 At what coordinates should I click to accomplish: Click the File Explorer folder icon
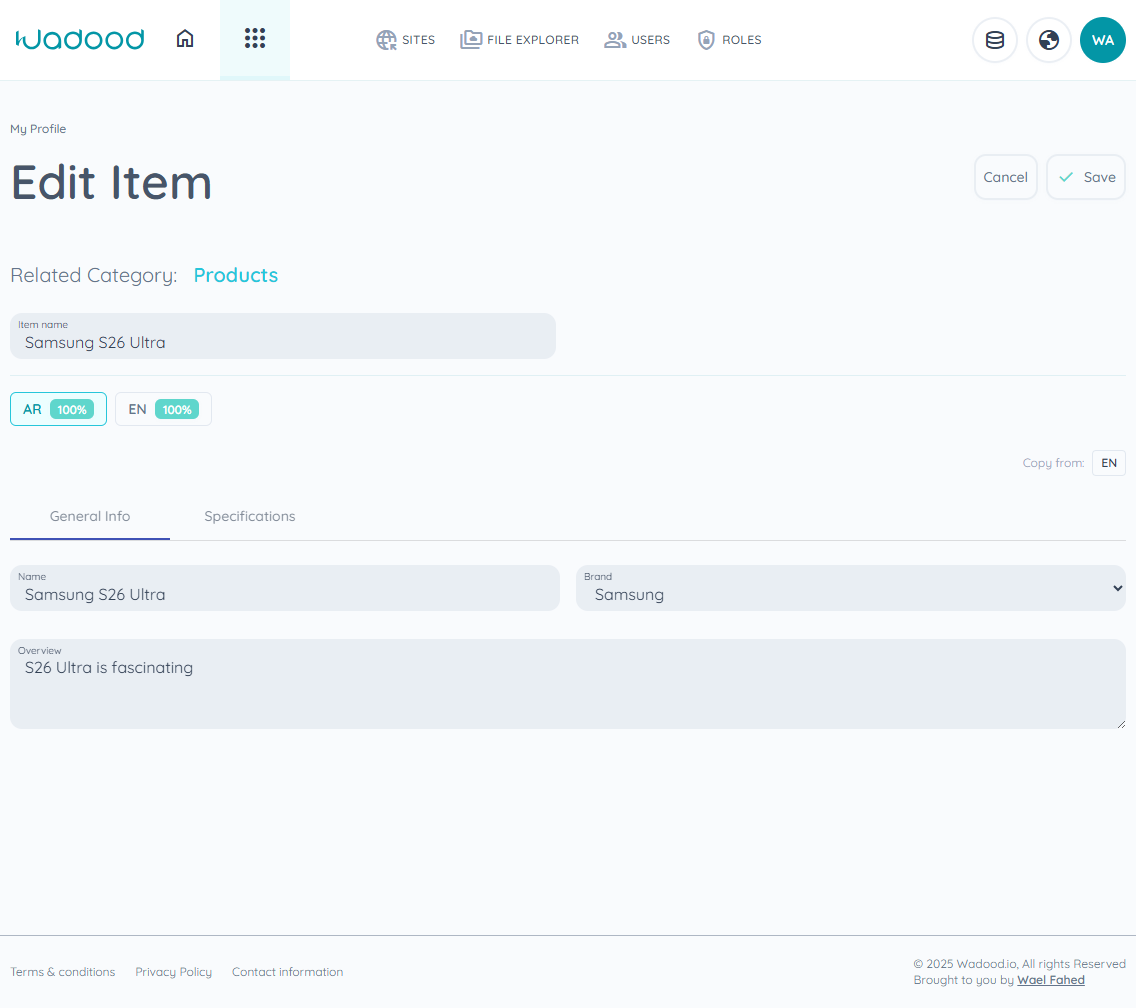point(471,40)
